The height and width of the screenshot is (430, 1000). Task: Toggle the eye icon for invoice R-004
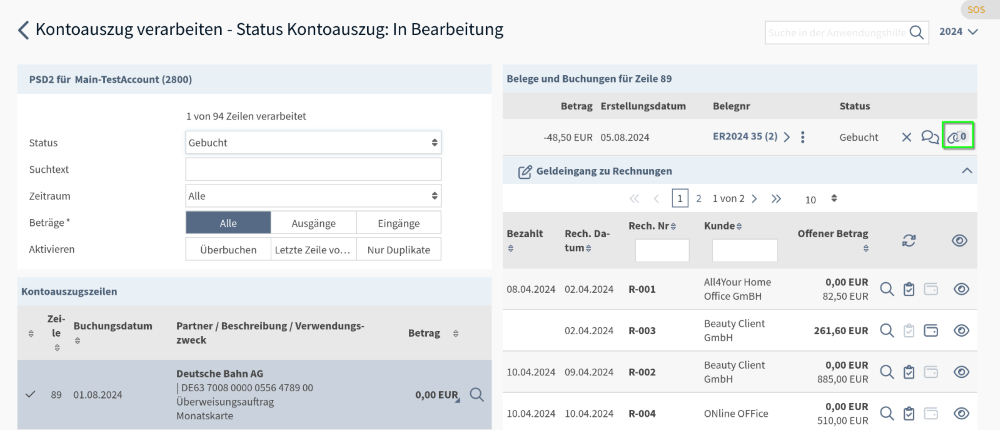pos(962,413)
